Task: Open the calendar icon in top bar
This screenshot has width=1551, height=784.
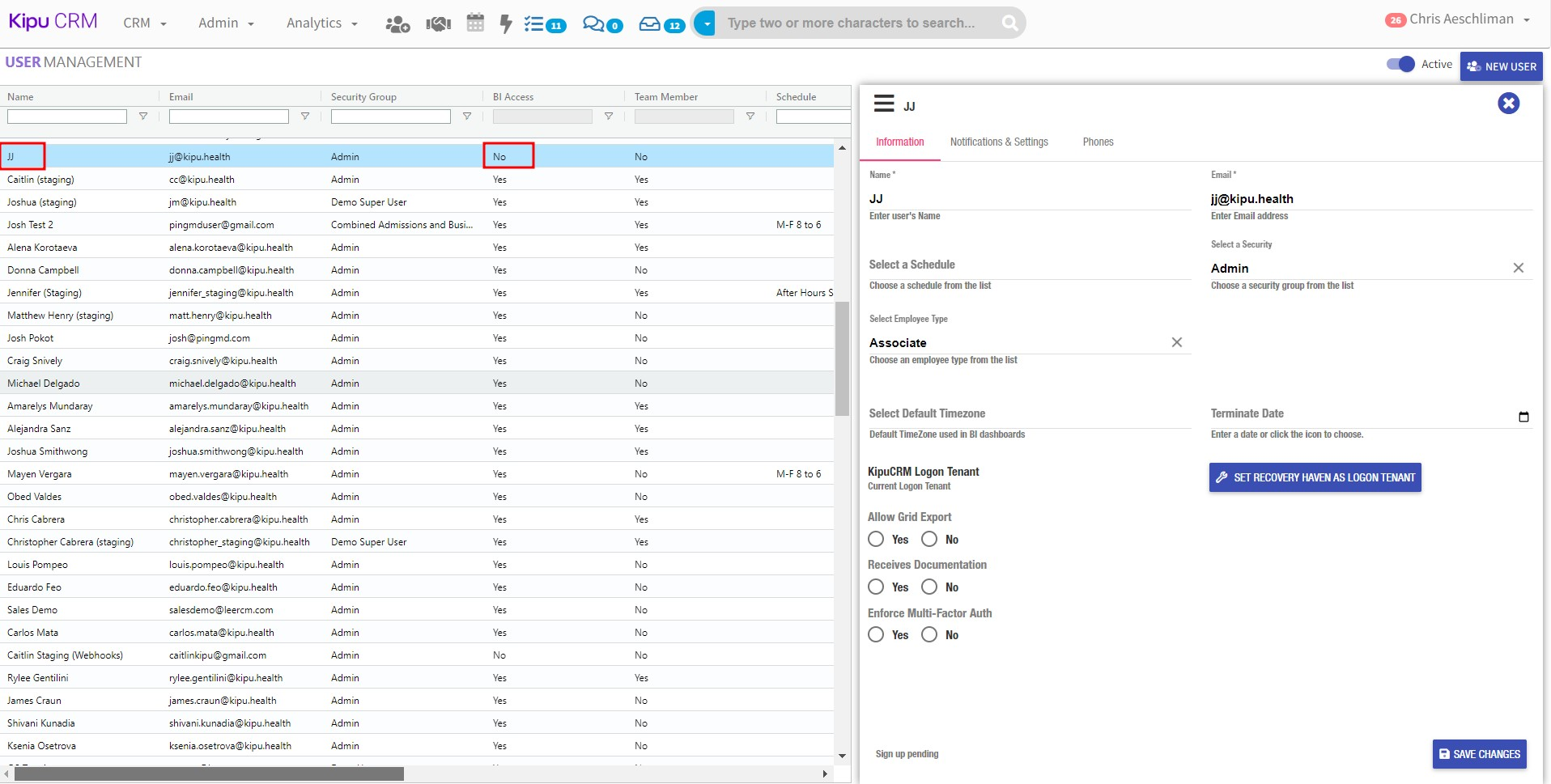Action: point(475,23)
